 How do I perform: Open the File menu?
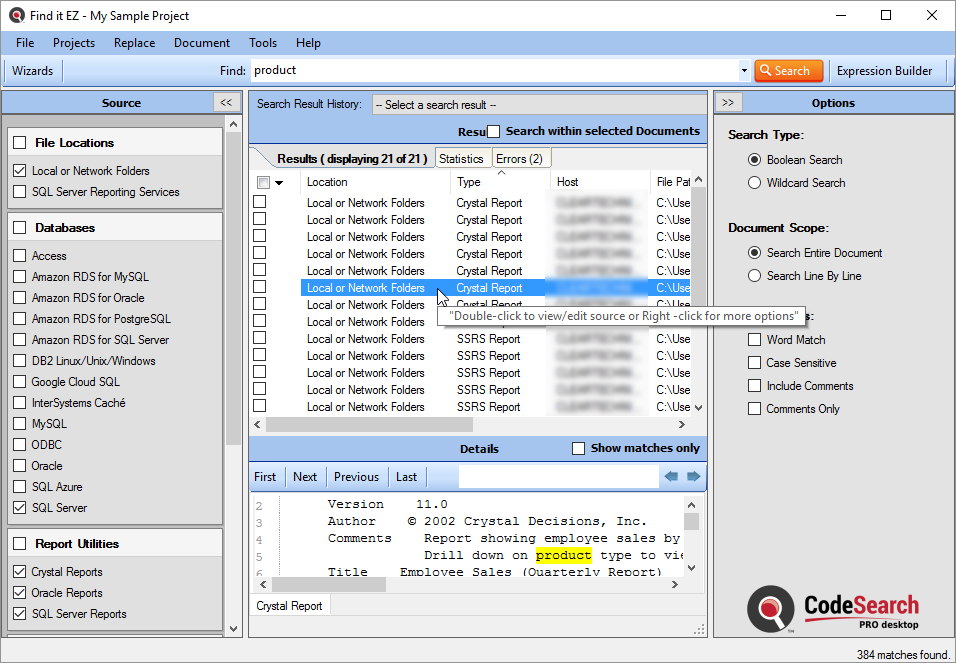pyautogui.click(x=25, y=43)
